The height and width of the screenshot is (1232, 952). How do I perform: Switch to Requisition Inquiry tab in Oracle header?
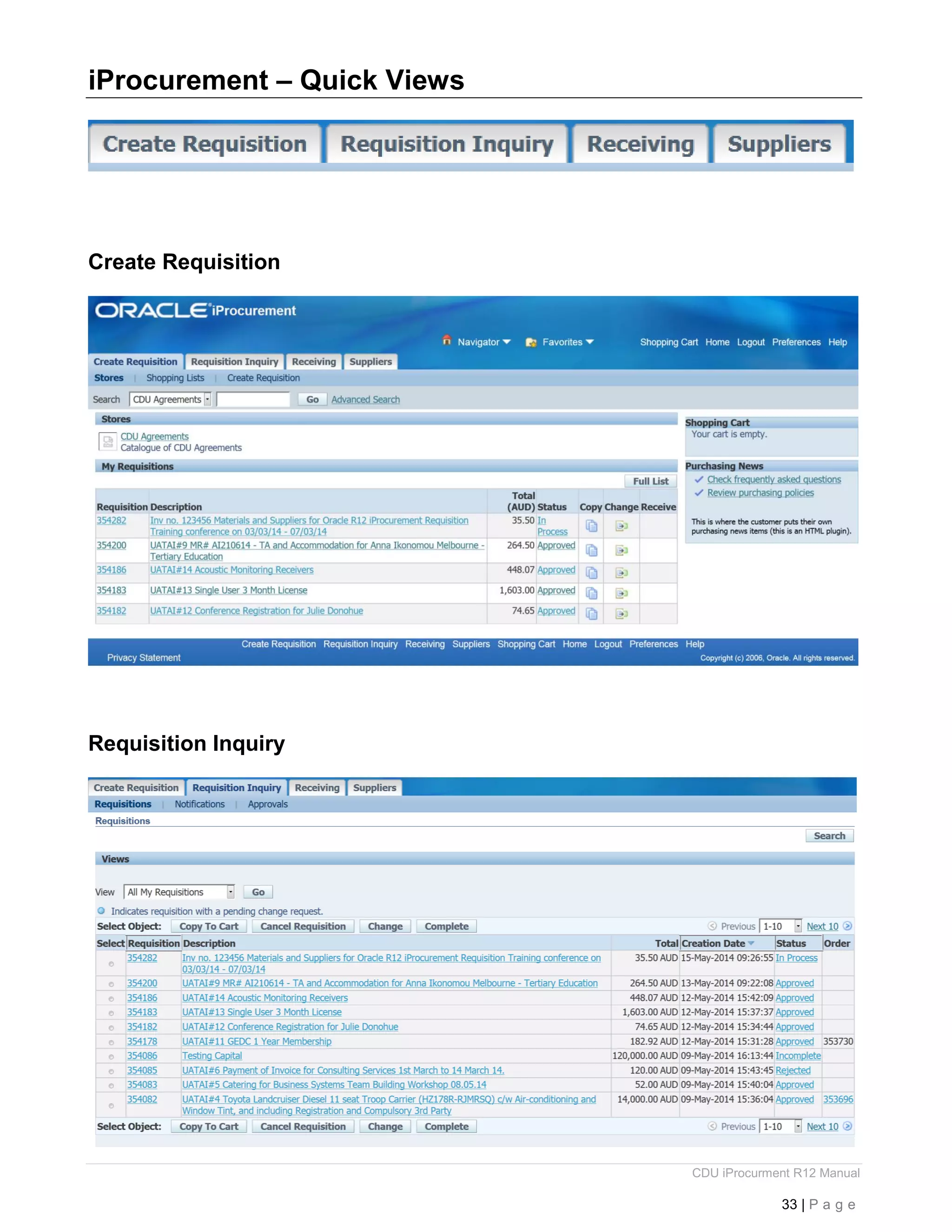(235, 362)
